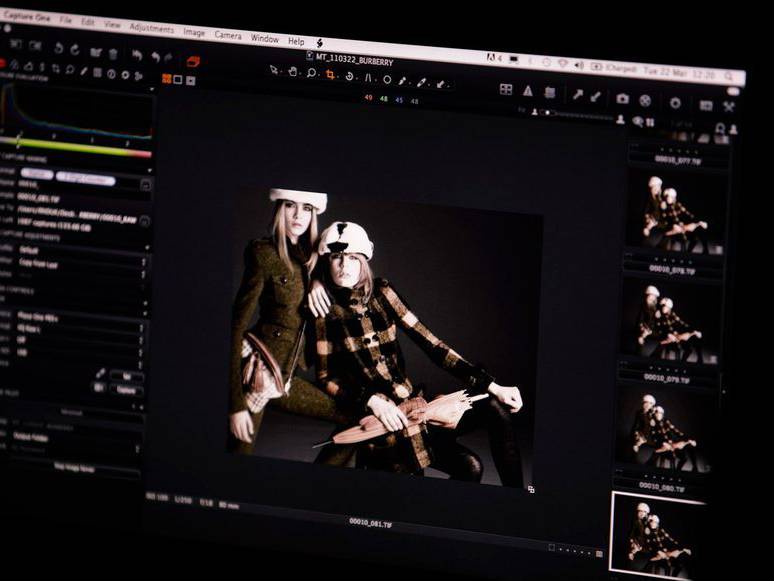Open the Edit menu

click(88, 22)
